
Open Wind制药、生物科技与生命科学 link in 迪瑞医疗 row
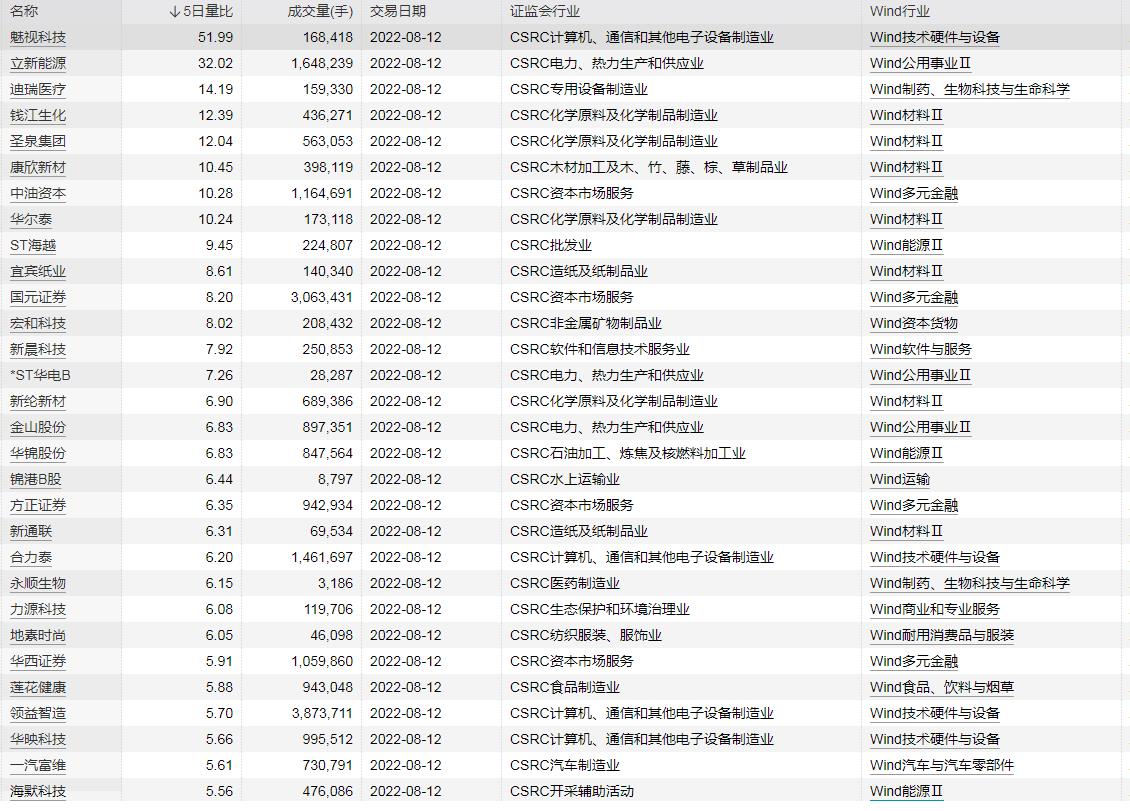pyautogui.click(x=970, y=89)
